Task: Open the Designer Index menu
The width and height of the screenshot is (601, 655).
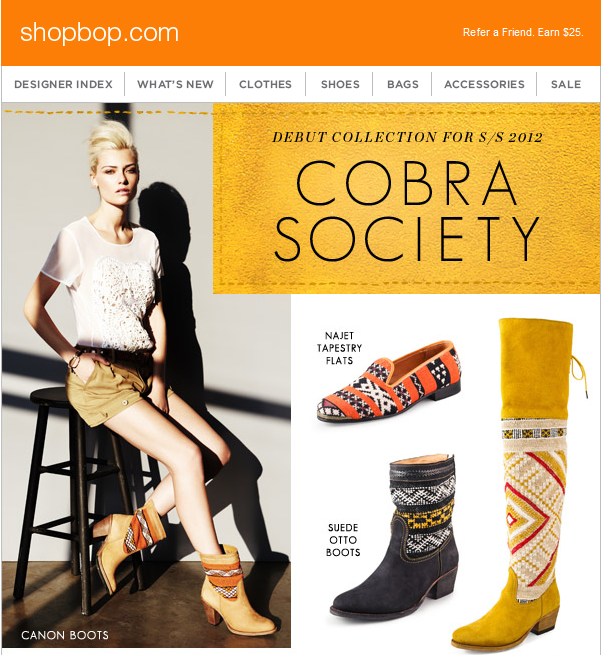Action: [x=63, y=84]
